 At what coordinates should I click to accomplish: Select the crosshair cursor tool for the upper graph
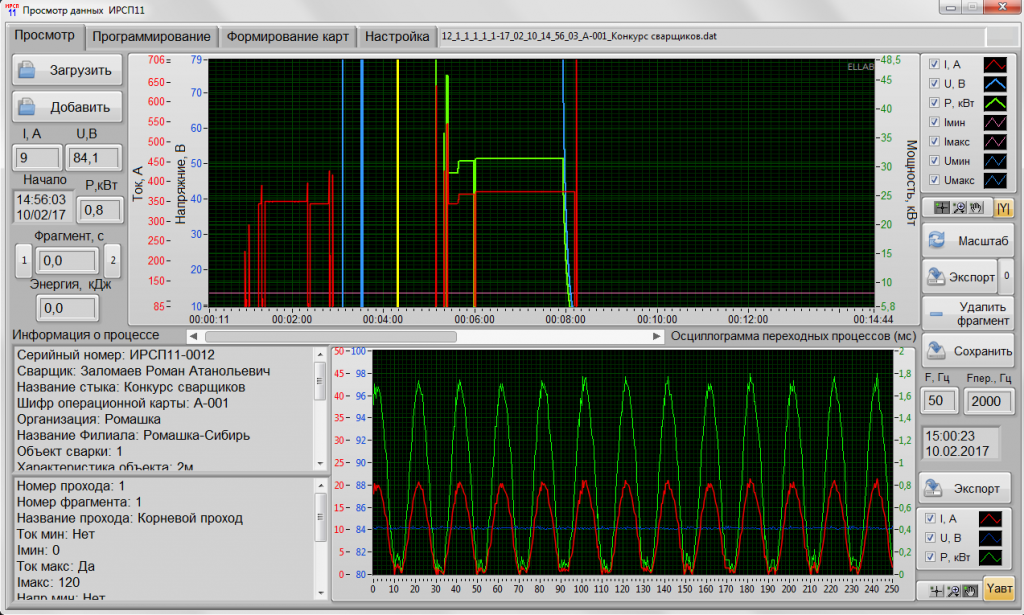tap(941, 208)
